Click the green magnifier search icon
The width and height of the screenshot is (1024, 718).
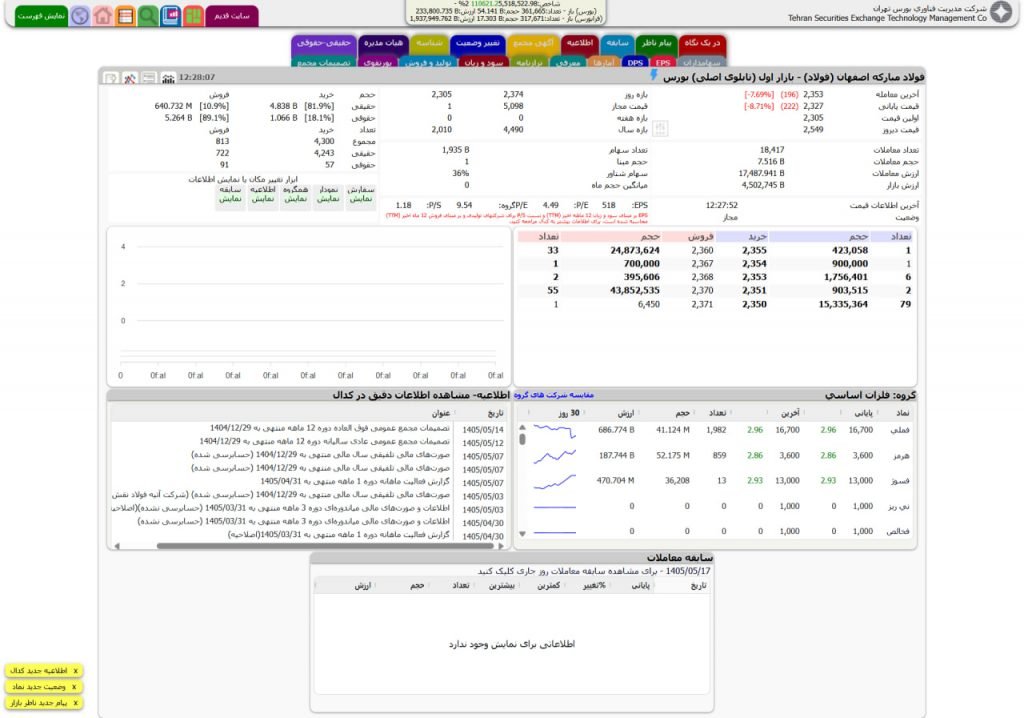coord(148,16)
